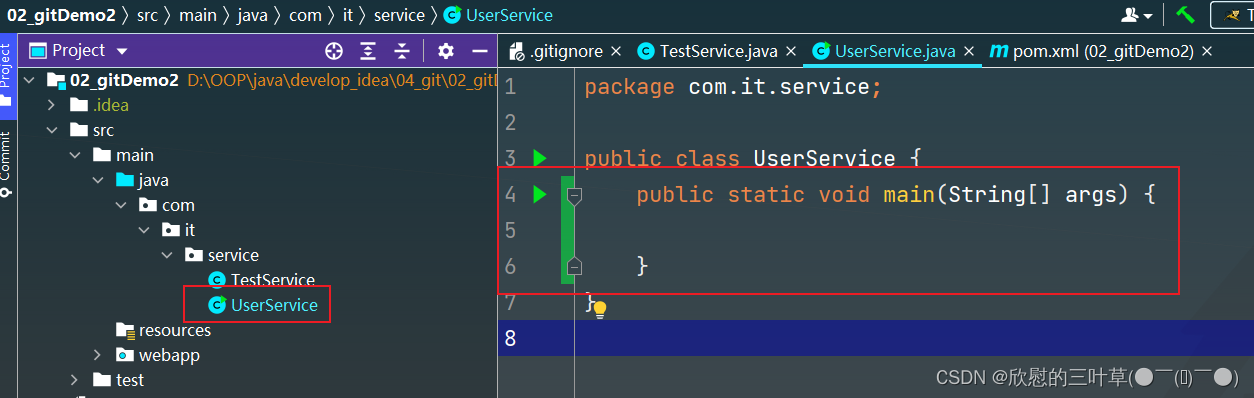1254x398 pixels.
Task: Select UserService in the project tree
Action: [x=274, y=305]
